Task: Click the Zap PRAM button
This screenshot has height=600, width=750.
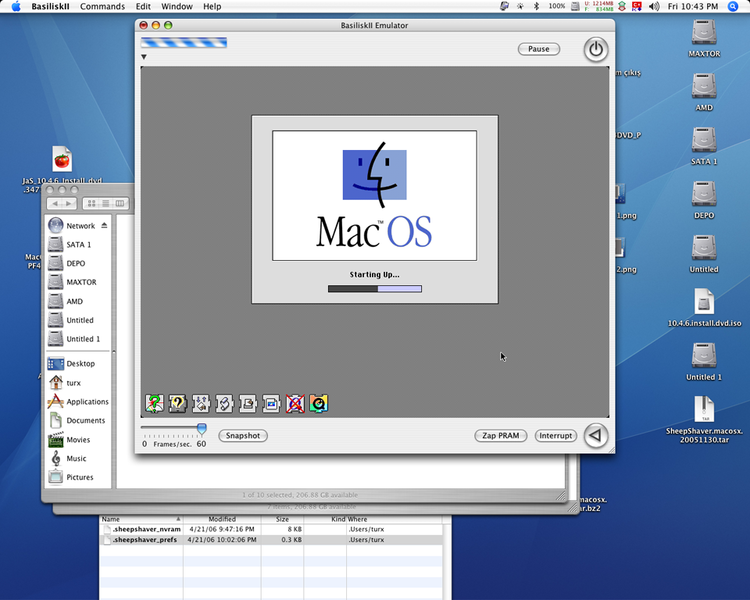Action: coord(500,435)
